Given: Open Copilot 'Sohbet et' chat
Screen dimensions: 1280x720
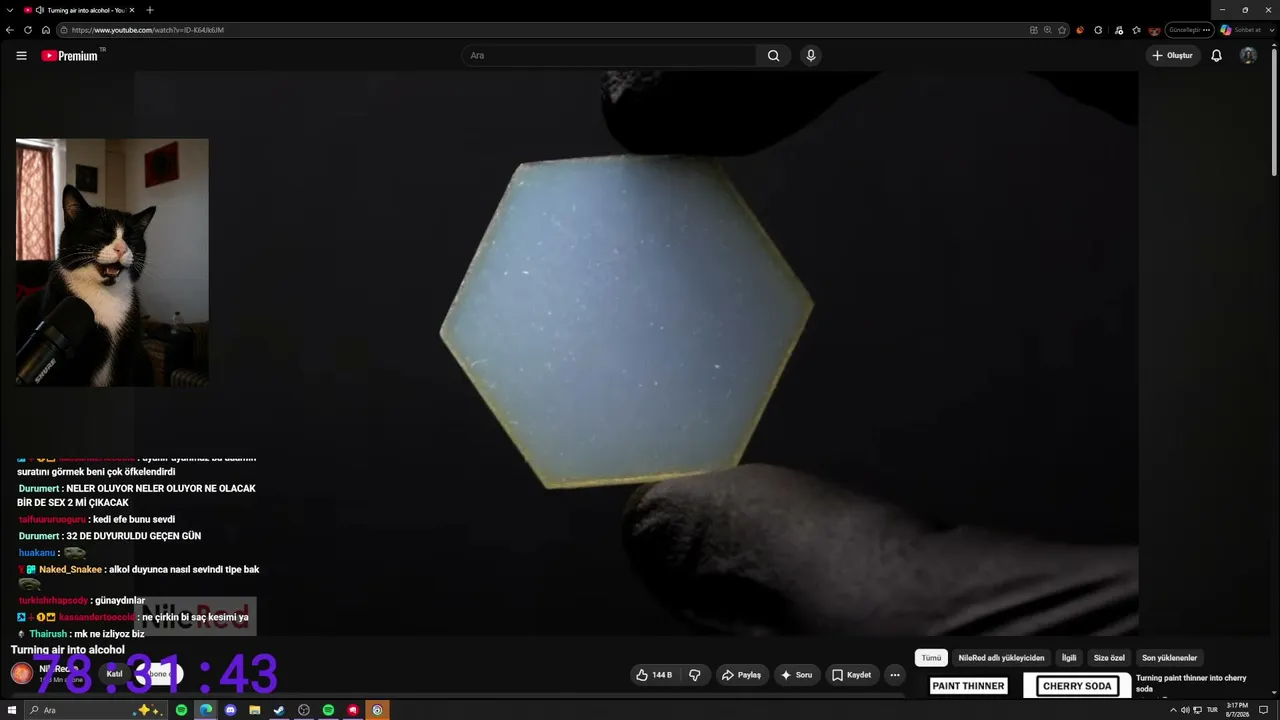Looking at the screenshot, I should [1240, 30].
